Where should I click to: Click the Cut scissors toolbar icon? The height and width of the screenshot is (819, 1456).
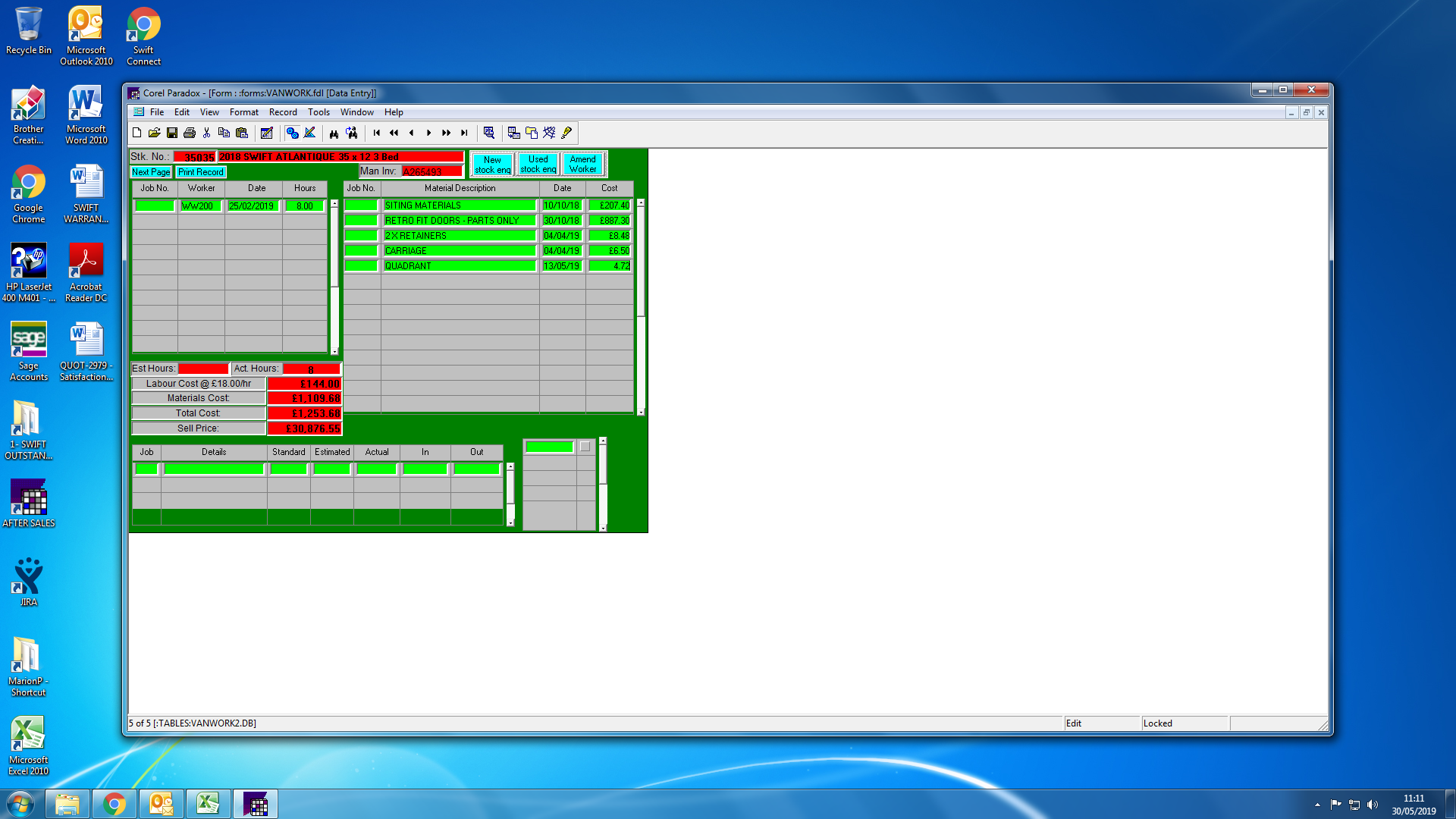pos(206,133)
